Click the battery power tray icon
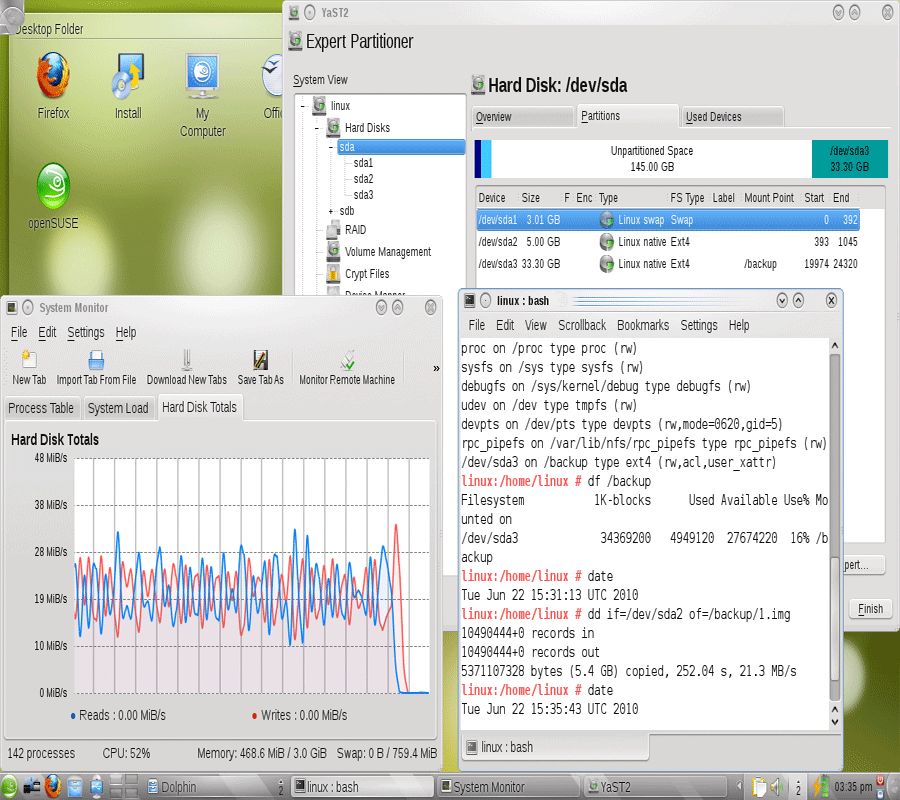Viewport: 900px width, 800px height. pos(820,787)
